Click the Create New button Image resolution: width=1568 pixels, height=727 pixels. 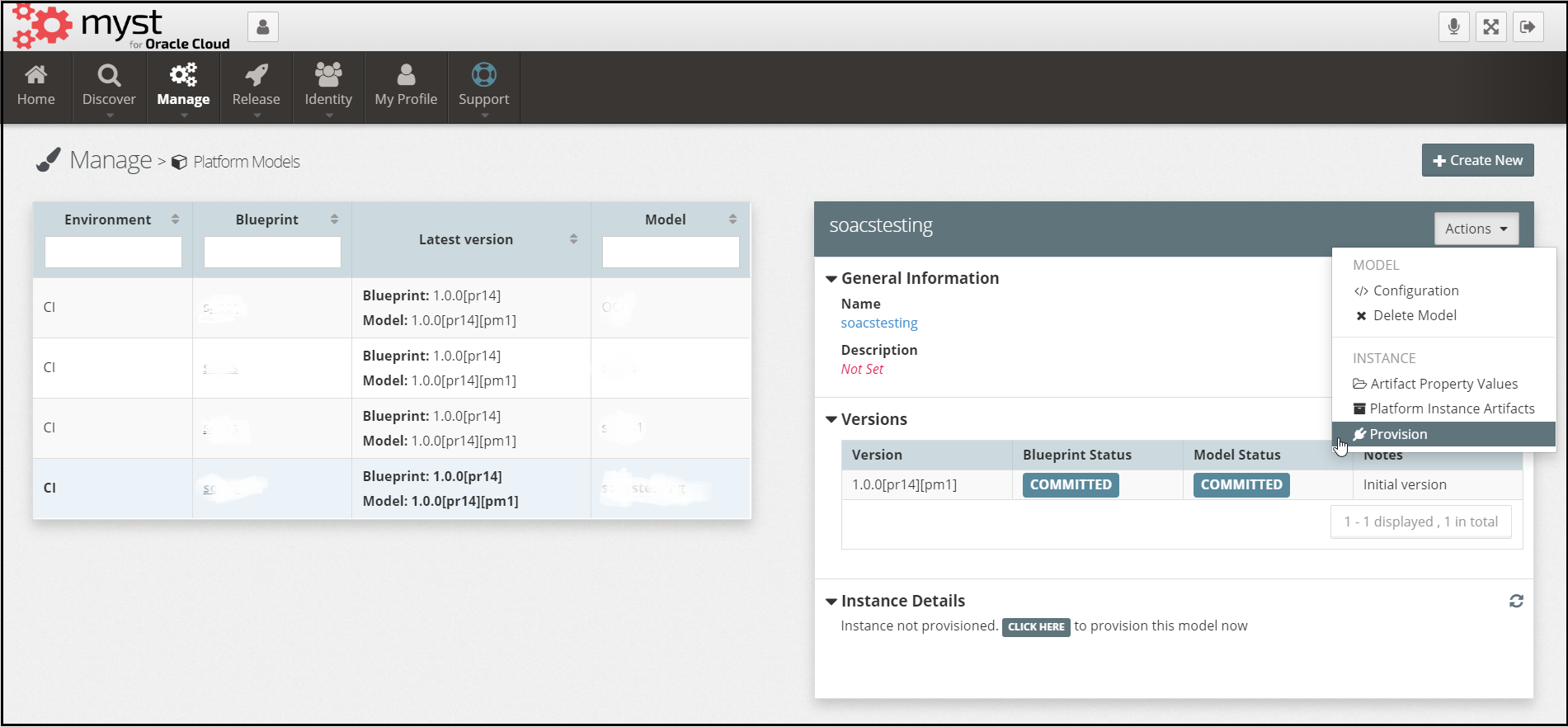(1477, 160)
